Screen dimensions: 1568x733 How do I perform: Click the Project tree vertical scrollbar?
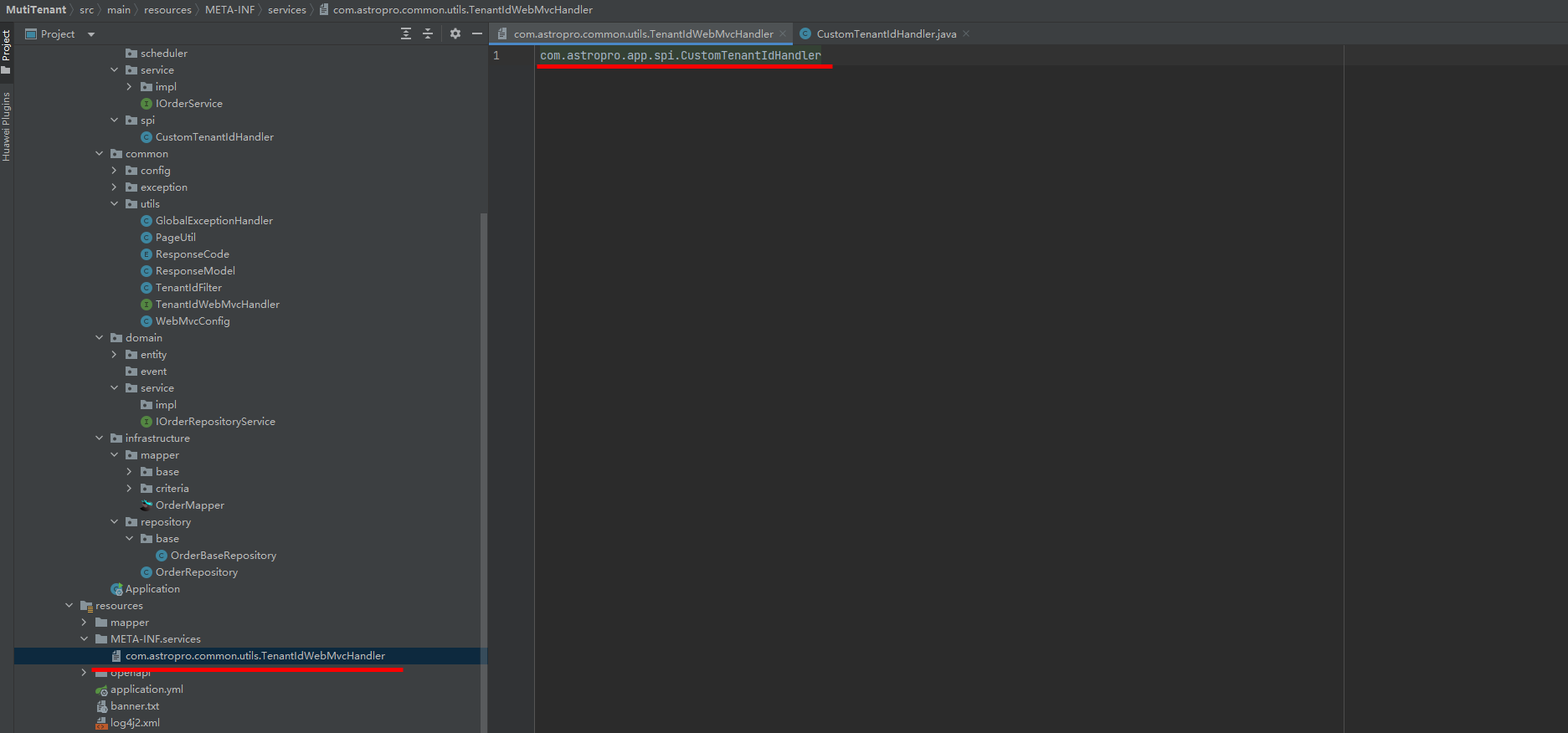coord(484,418)
